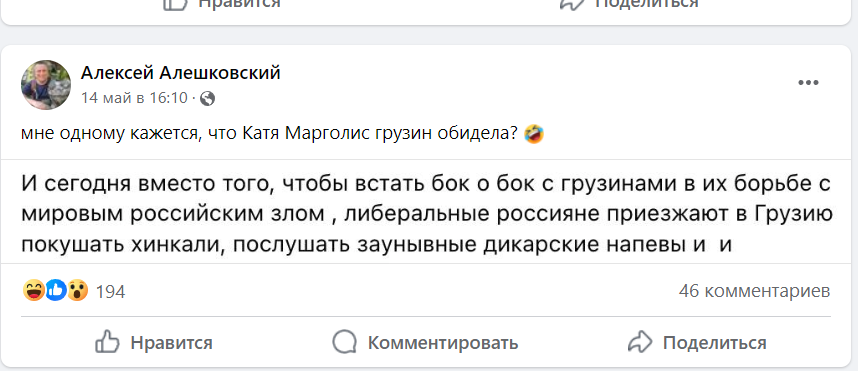Viewport: 858px width, 371px height.
Task: Click the cut-off Нравится of the previous post
Action: [222, 3]
